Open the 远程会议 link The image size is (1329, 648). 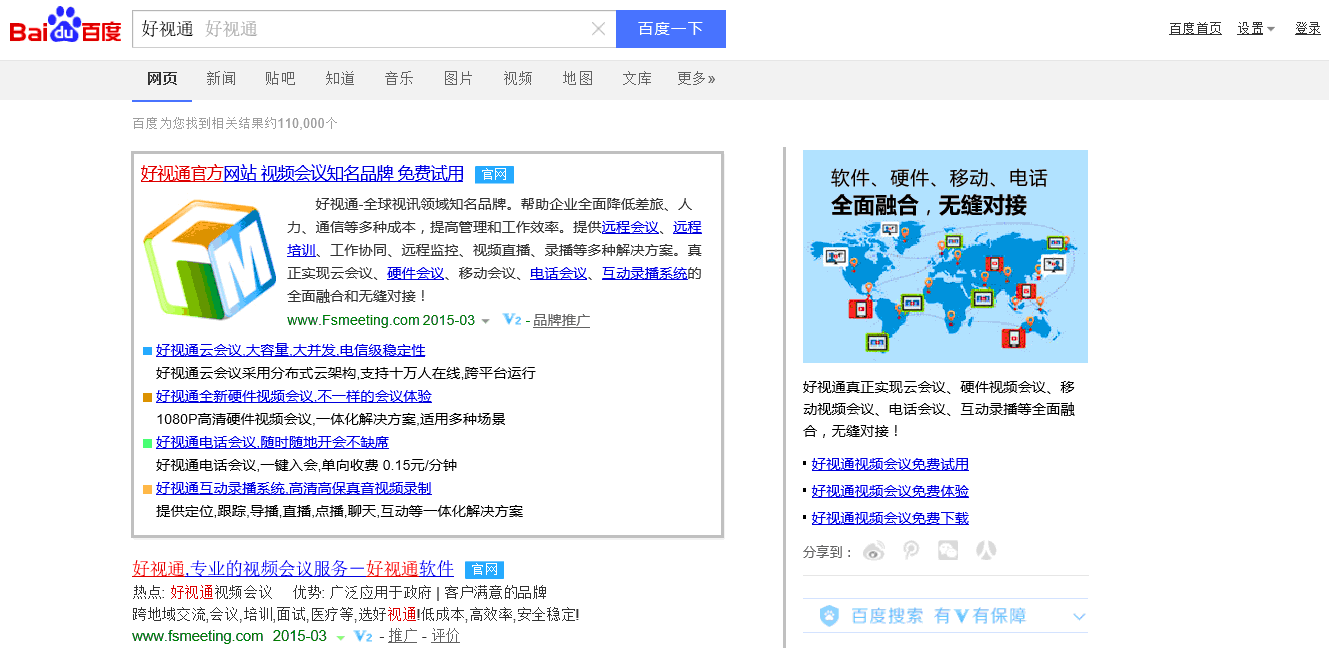(x=630, y=228)
